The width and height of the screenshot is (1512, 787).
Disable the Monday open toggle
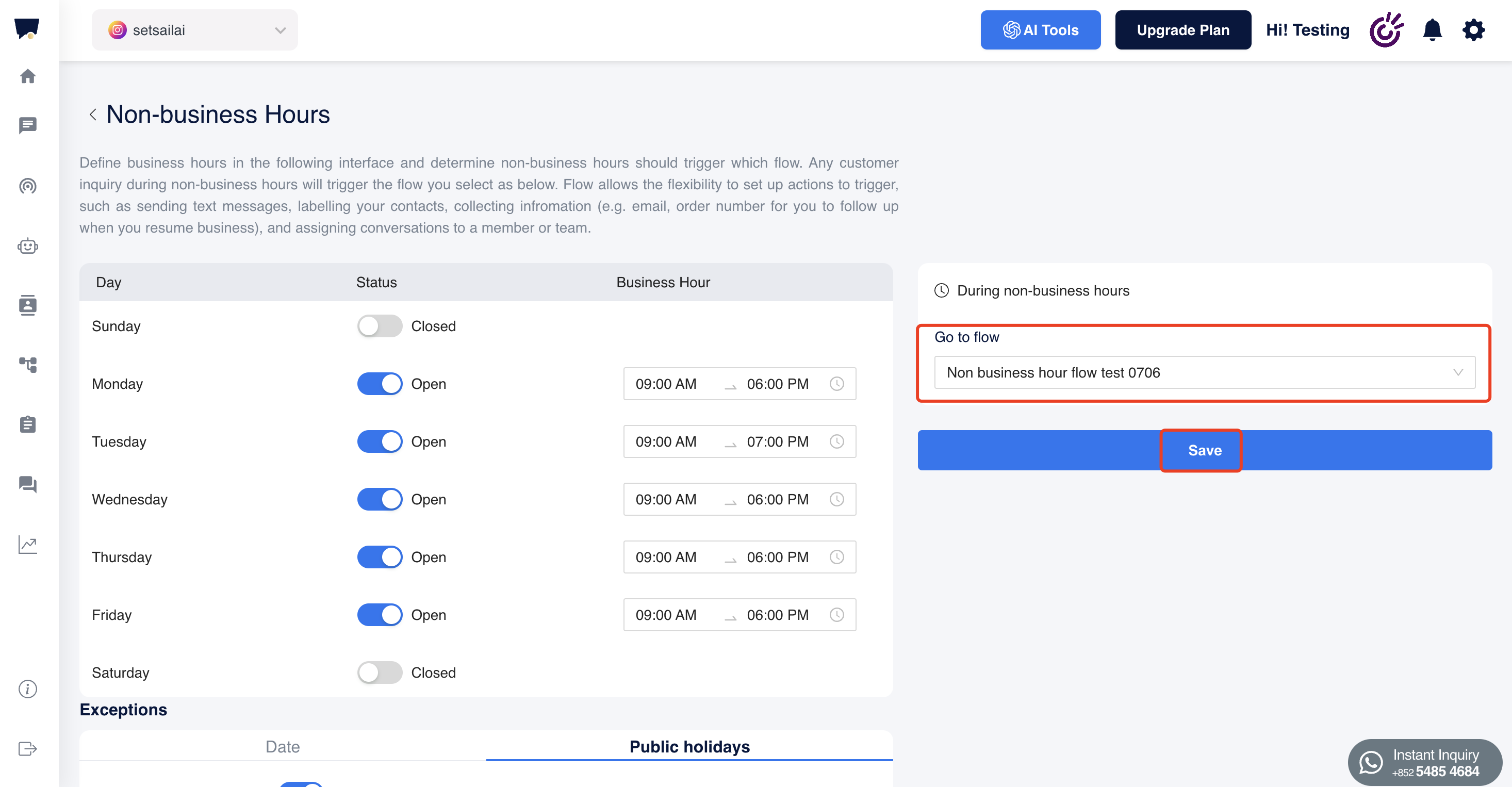[379, 384]
